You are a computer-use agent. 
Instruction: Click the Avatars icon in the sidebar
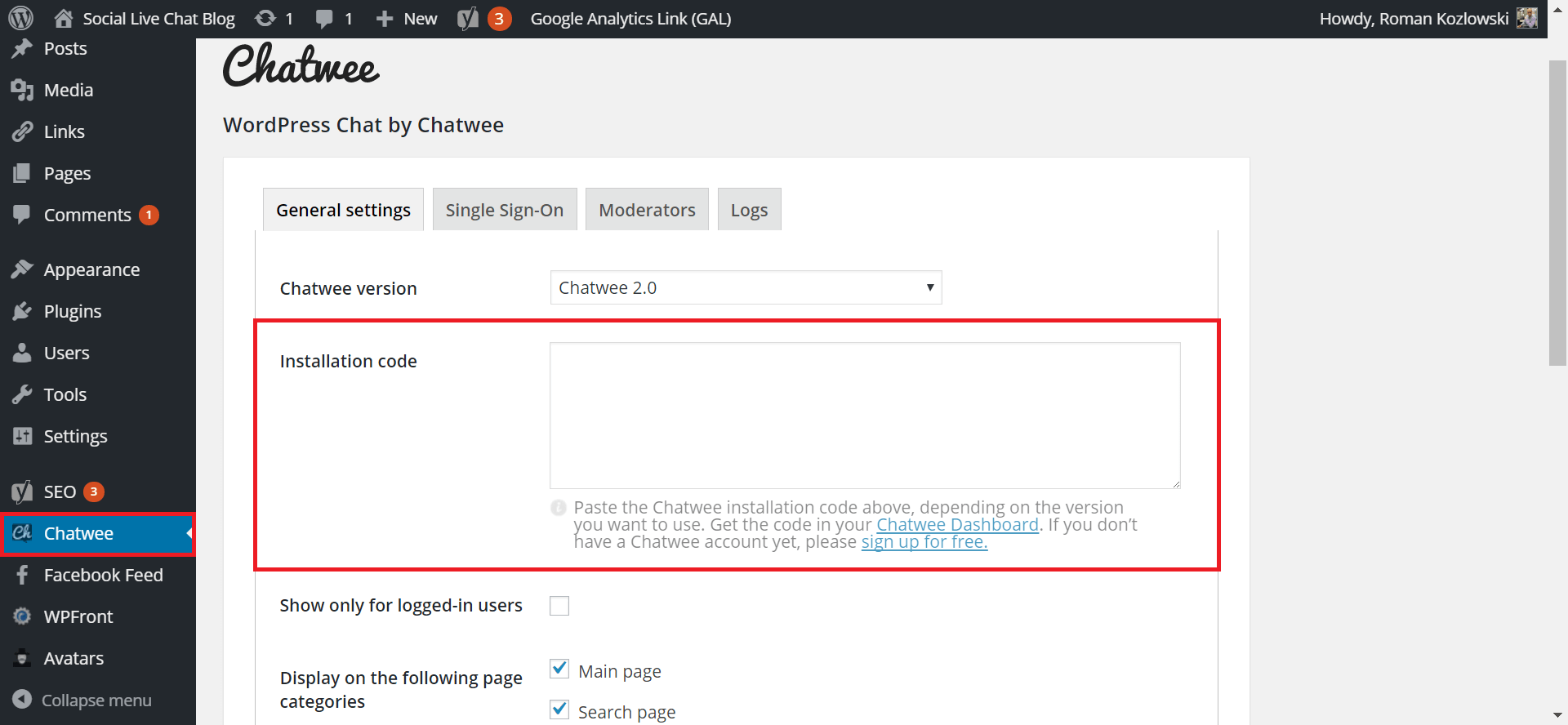tap(22, 658)
